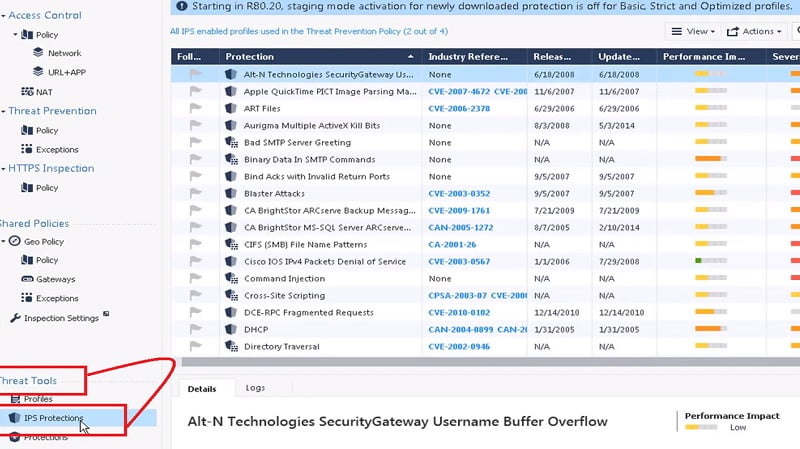
Task: Click shield icon of DCE-RPC Fragmented Requests
Action: (x=231, y=312)
